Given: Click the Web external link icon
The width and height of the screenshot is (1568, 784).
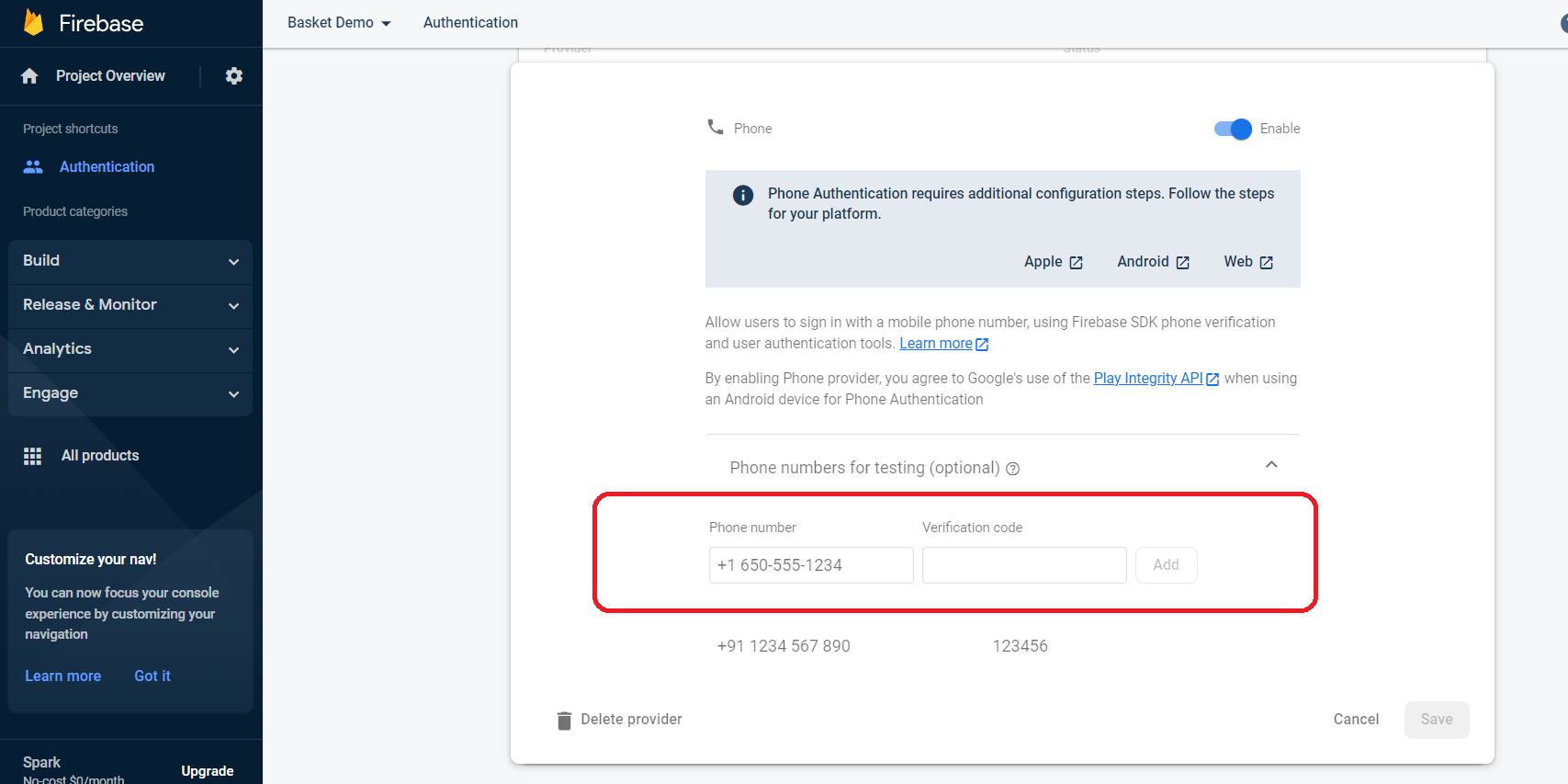Looking at the screenshot, I should point(1267,263).
